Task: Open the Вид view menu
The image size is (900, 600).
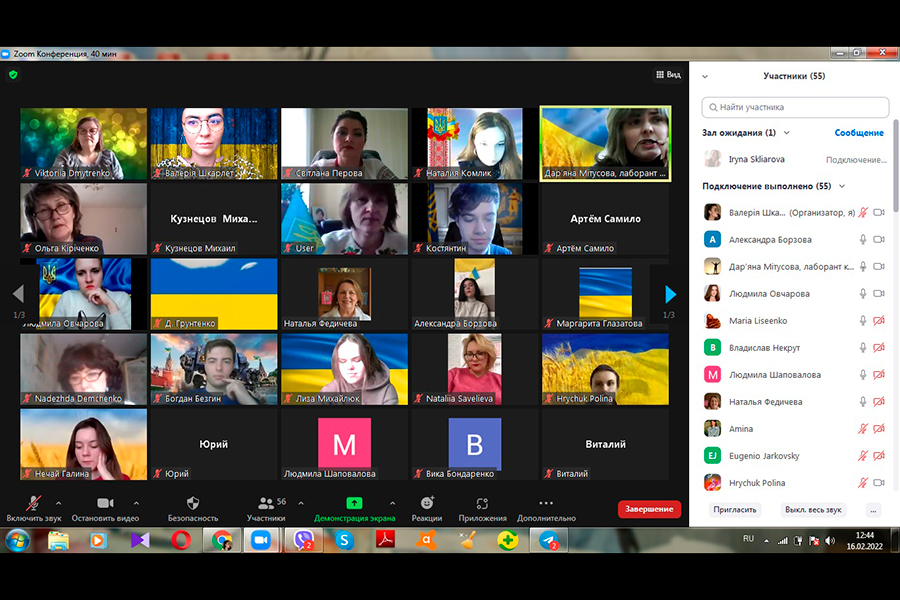Action: (668, 74)
